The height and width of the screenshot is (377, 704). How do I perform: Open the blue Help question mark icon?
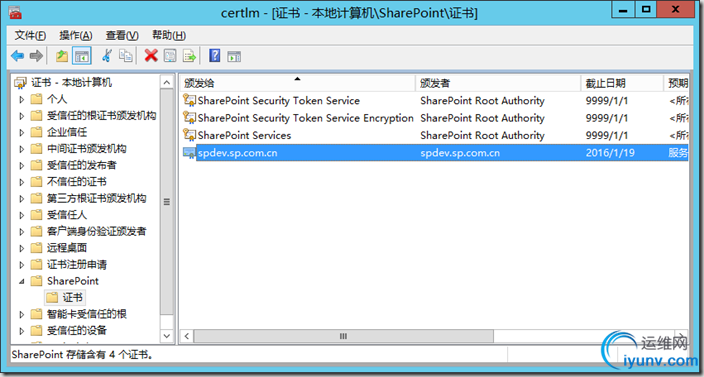point(215,56)
